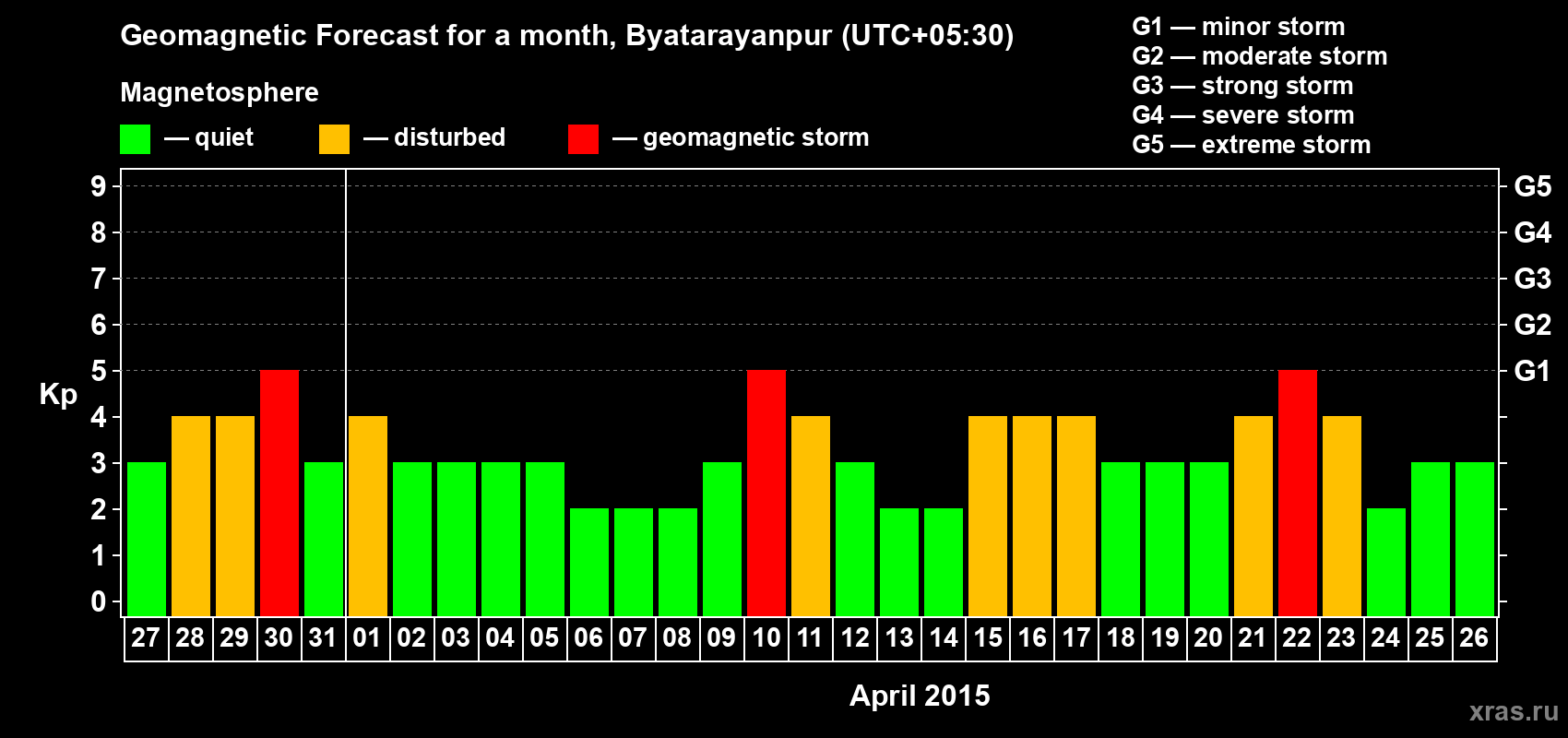This screenshot has height=738, width=1568.
Task: Click the 'G4 — severe storm' legend line
Action: (x=1243, y=115)
